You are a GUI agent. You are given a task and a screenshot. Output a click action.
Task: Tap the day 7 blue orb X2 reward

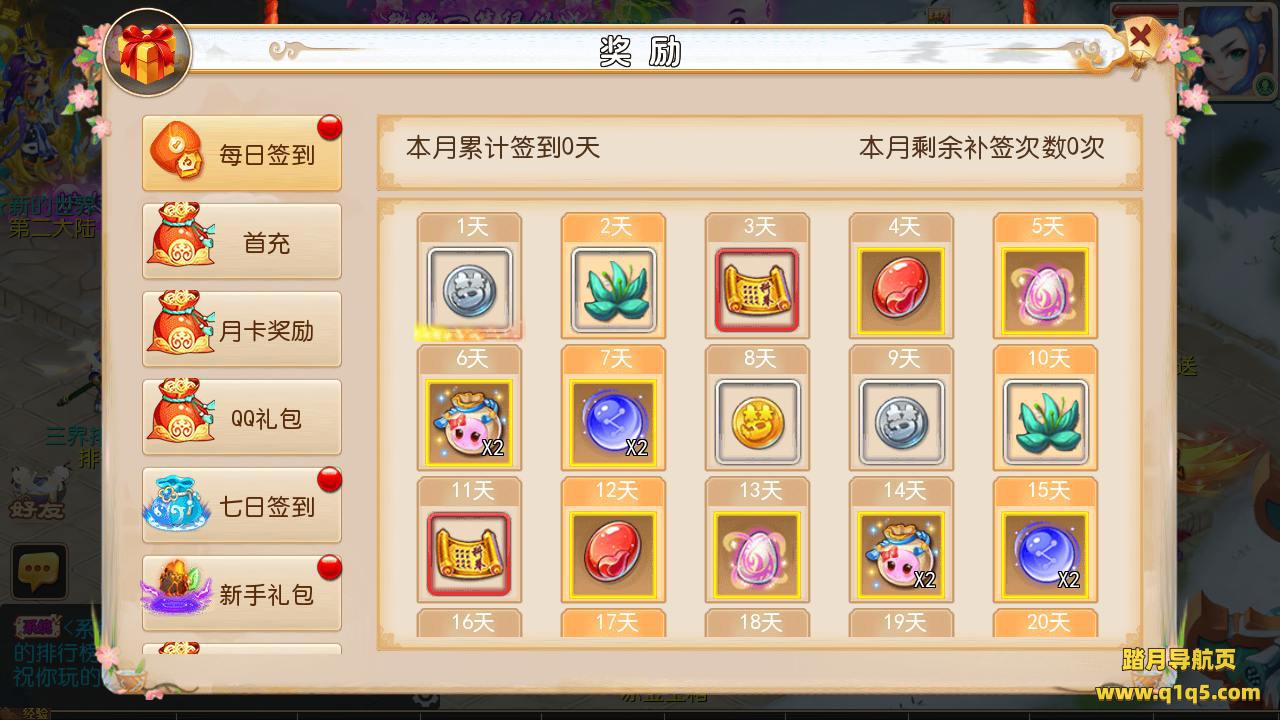click(x=613, y=422)
